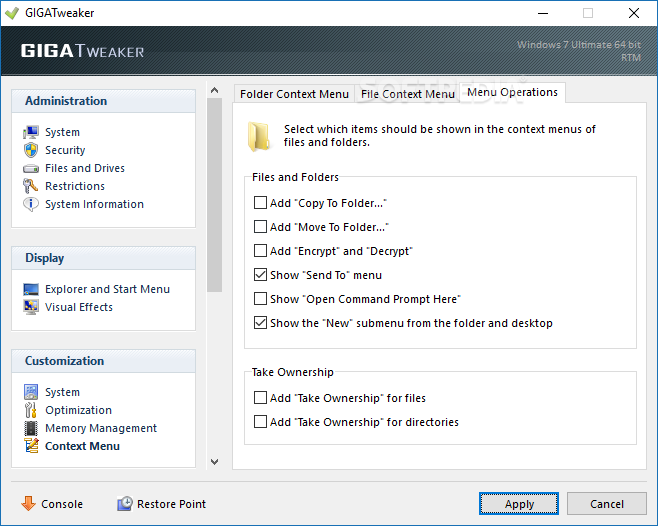Open Restore Point link
This screenshot has width=658, height=526.
pos(171,504)
